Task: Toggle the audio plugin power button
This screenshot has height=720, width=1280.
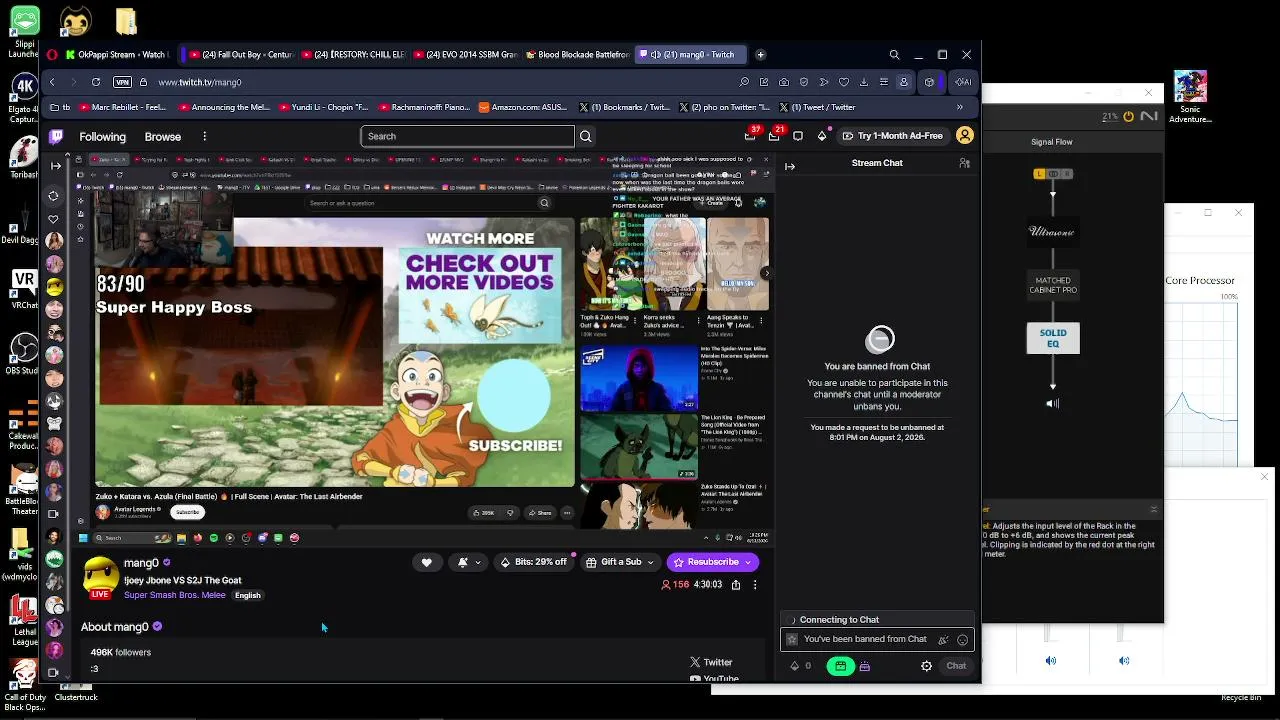Action: (x=1129, y=117)
